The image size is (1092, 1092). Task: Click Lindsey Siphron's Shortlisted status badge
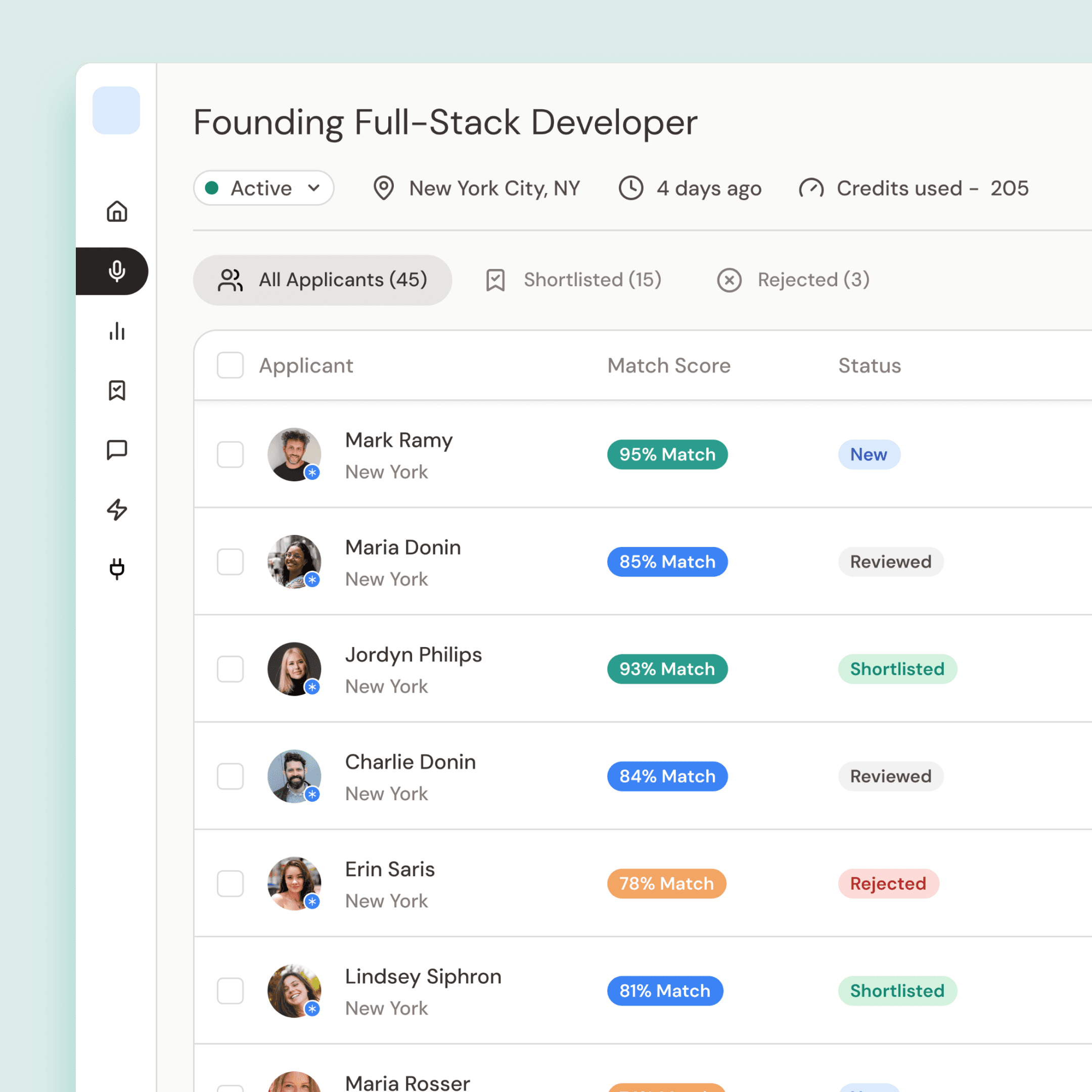[897, 991]
